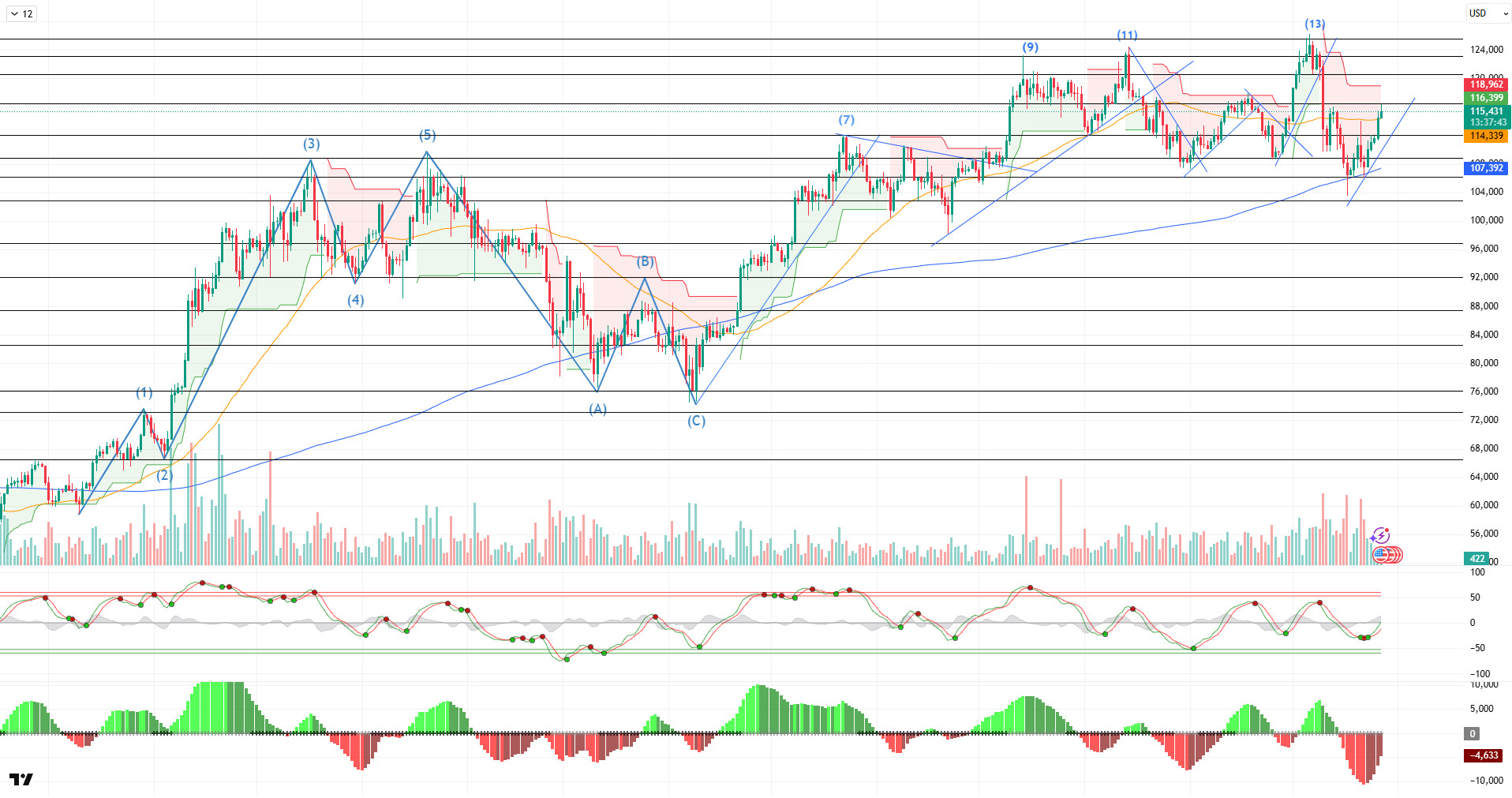Select the (C) corrective wave label
The image size is (1512, 798).
[x=695, y=421]
